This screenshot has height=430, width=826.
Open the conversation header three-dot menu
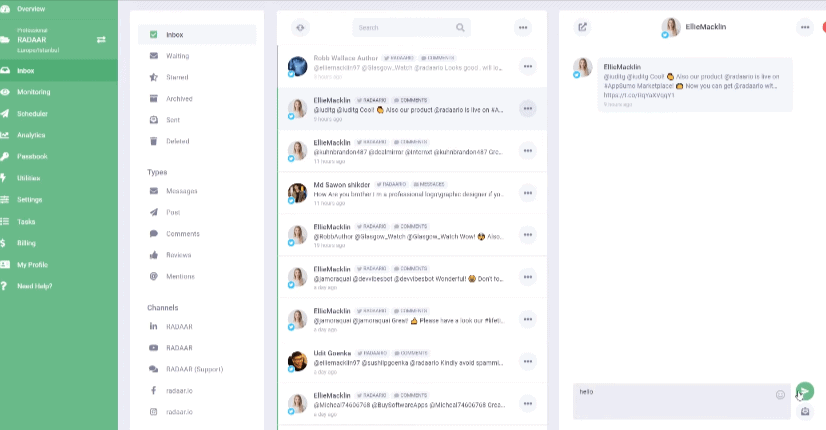coord(804,27)
